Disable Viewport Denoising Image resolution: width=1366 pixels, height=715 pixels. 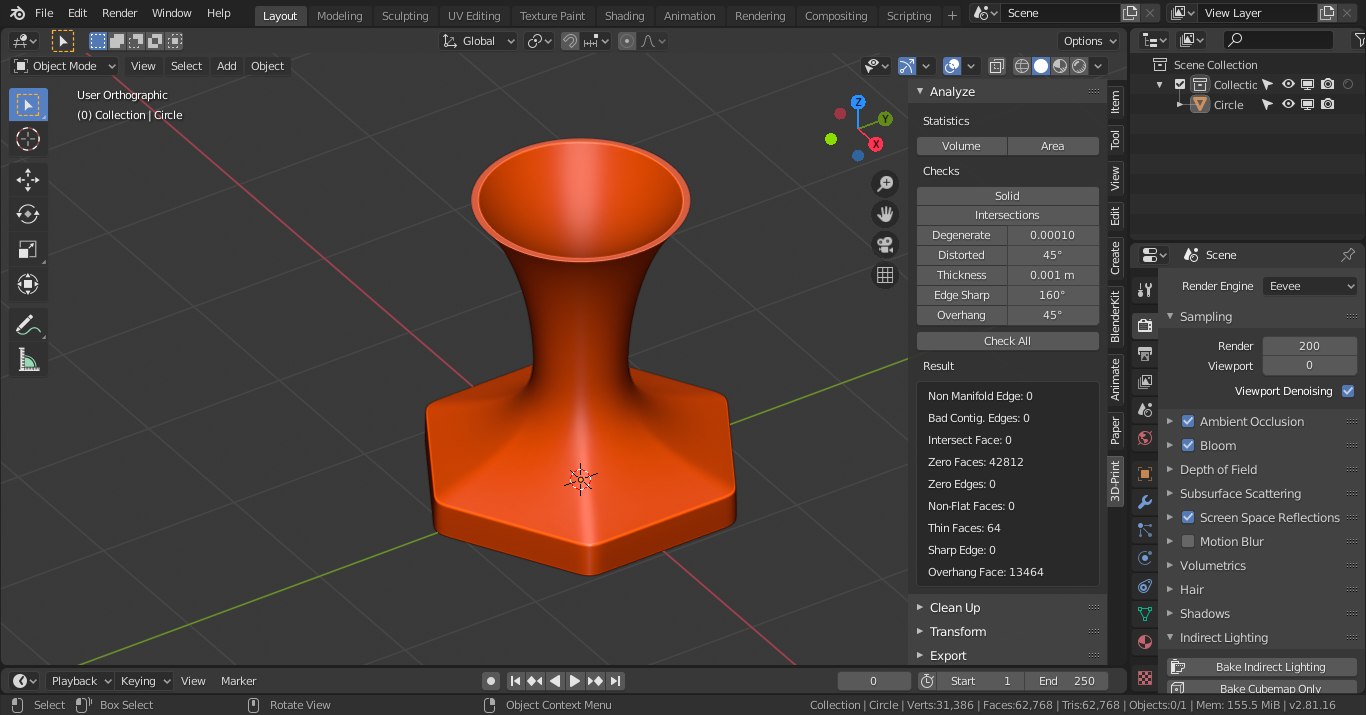1348,391
